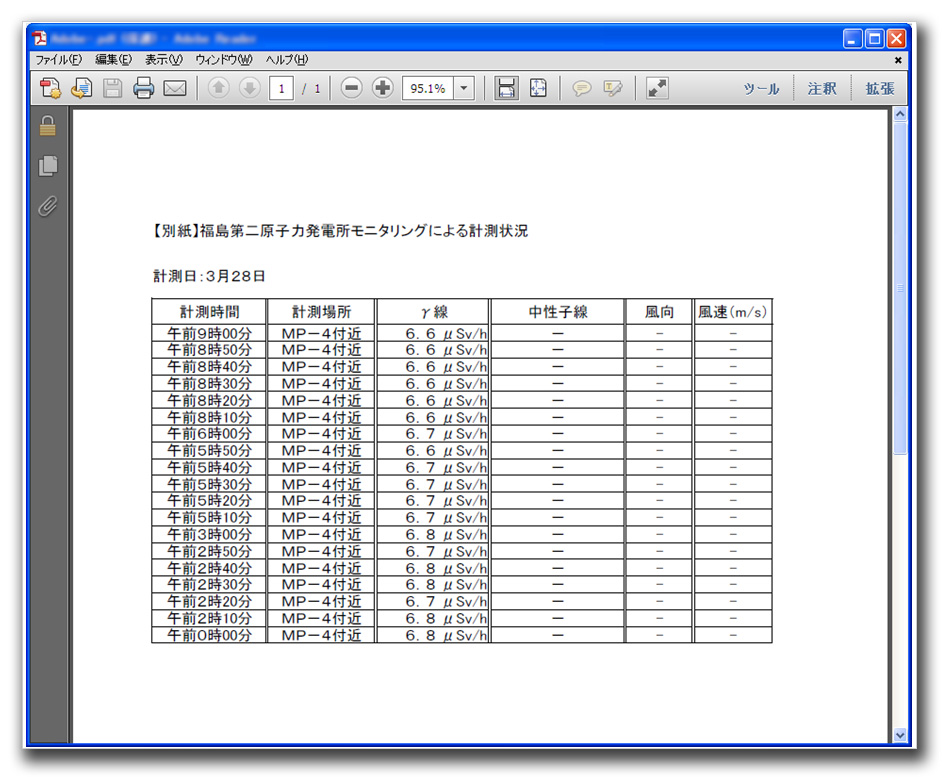Show the page thumbnails panel
The width and height of the screenshot is (942, 778).
coord(47,166)
